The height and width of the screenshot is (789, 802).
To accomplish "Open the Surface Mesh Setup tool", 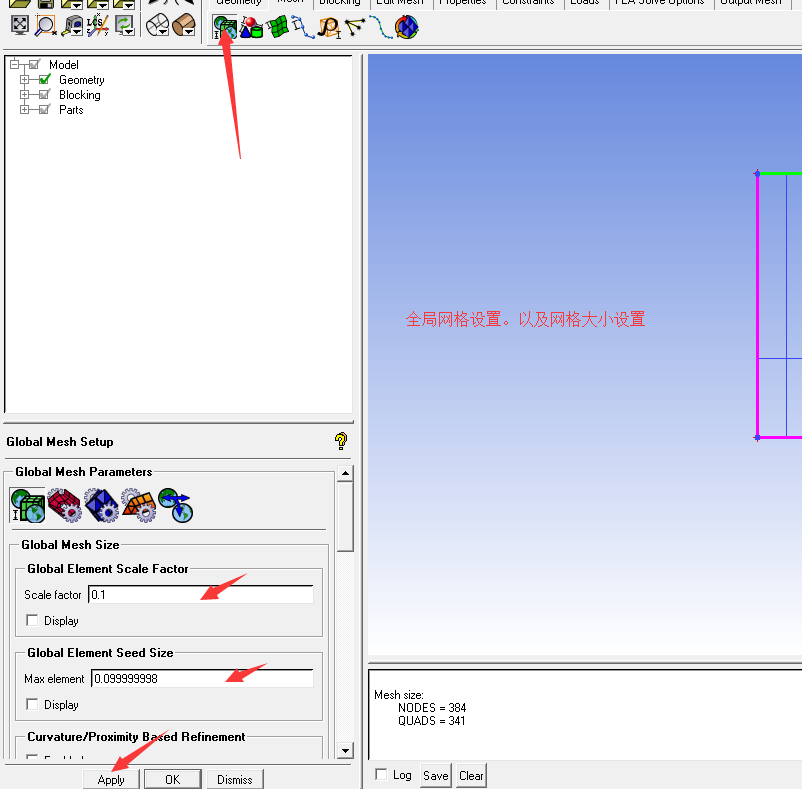I will tap(277, 27).
